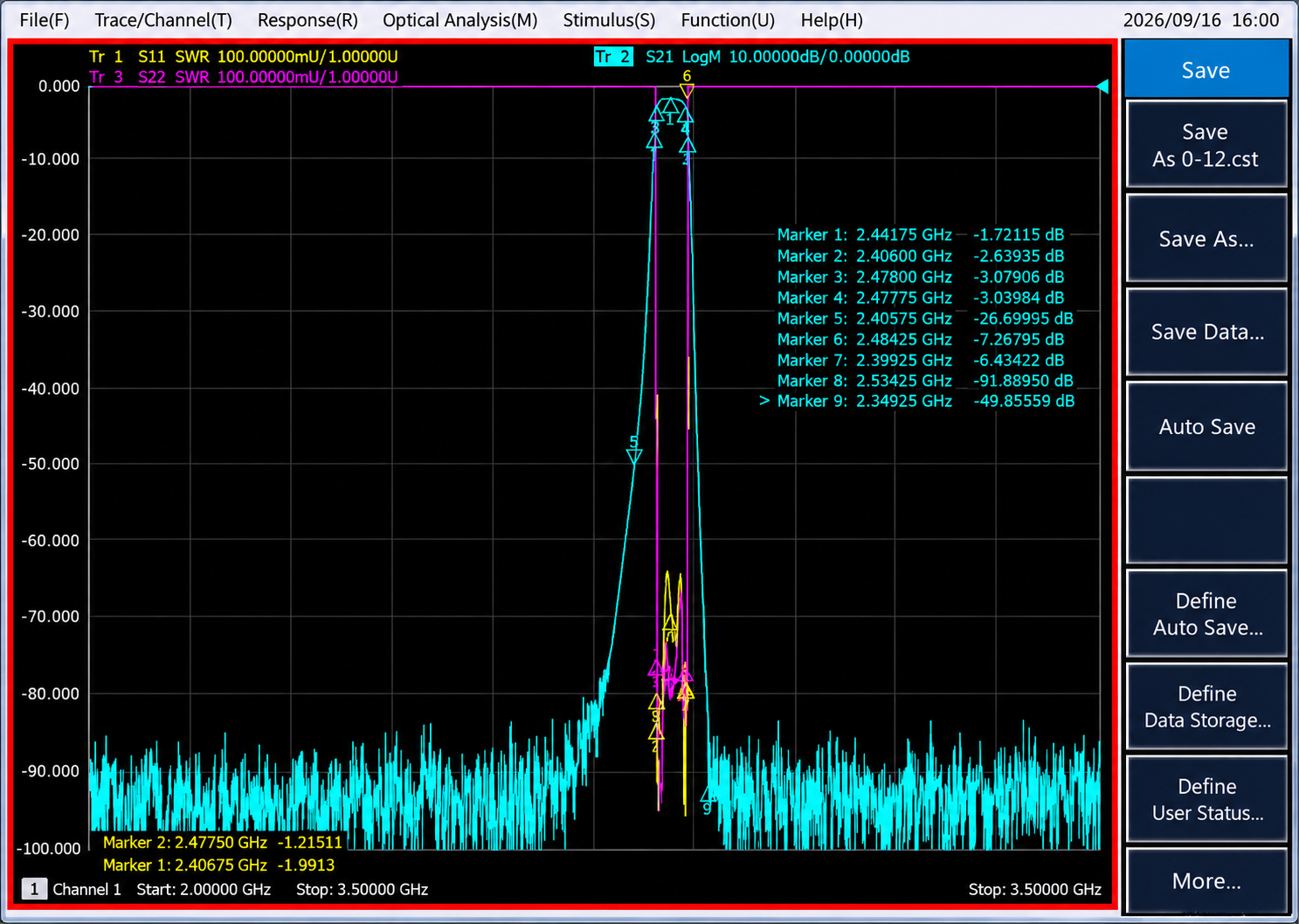Open the Function(U) menu
Screen dimensions: 1299x924
[x=728, y=20]
